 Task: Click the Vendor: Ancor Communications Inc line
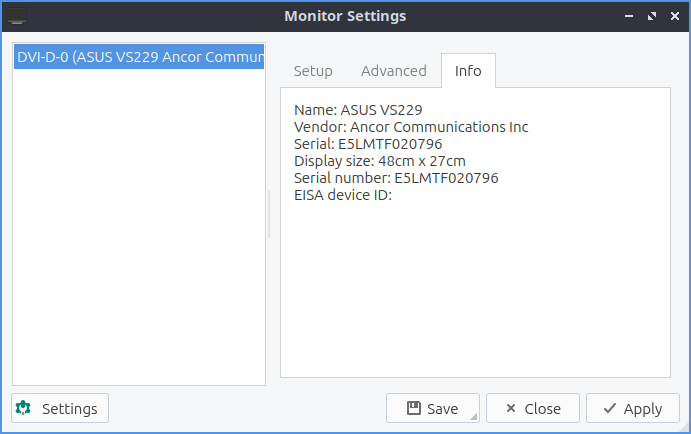tap(411, 127)
